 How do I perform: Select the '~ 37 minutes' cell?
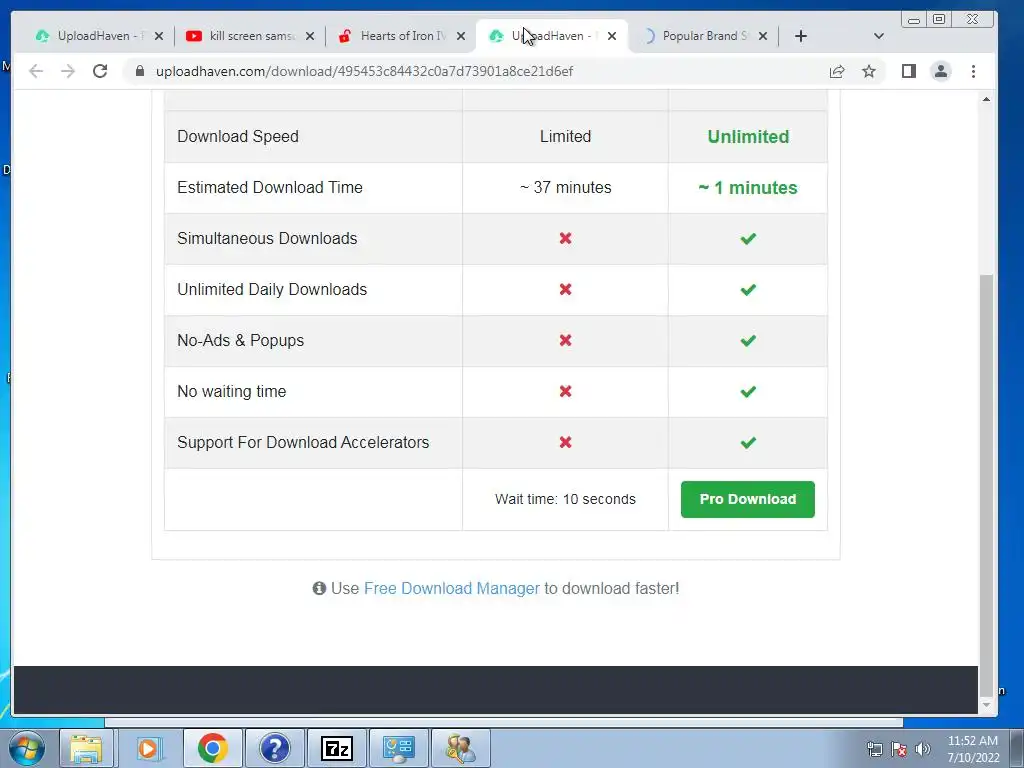[x=566, y=187]
